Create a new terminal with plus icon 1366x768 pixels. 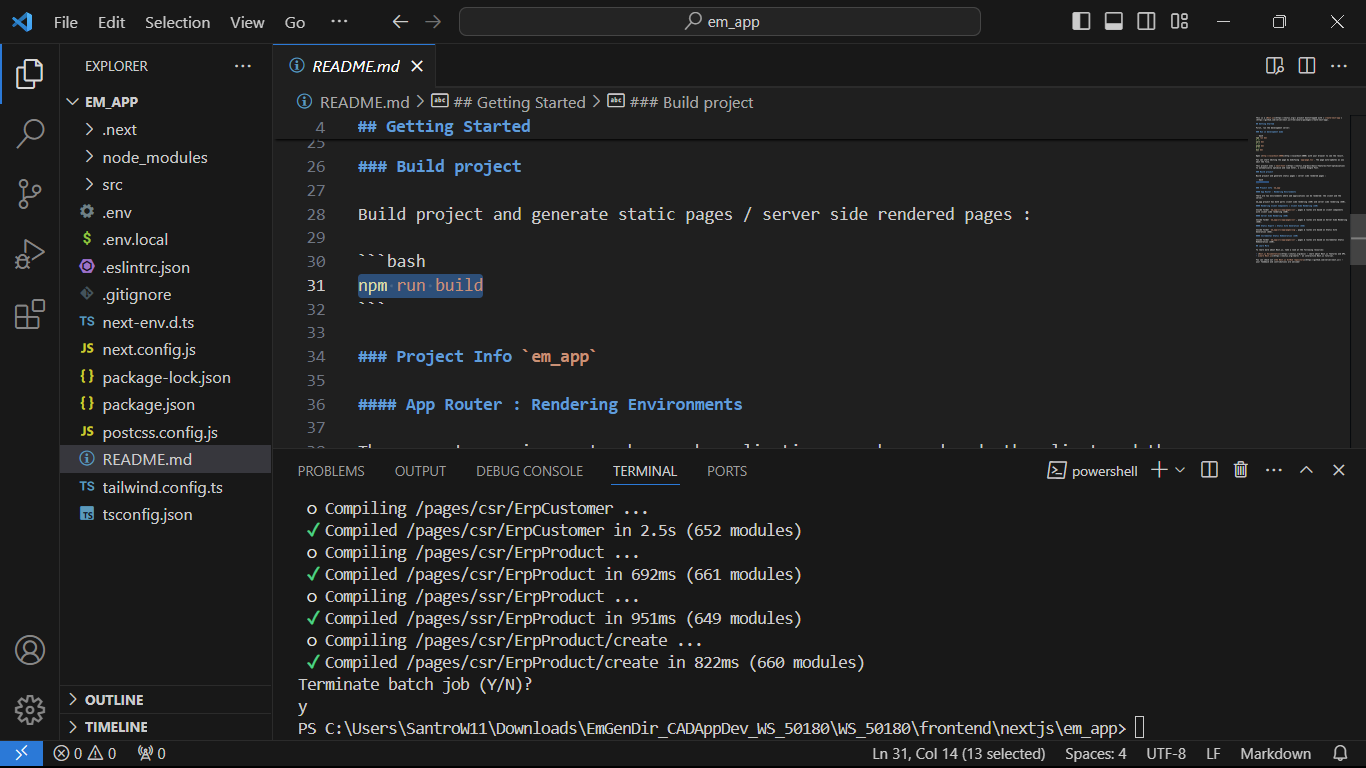[x=1159, y=470]
